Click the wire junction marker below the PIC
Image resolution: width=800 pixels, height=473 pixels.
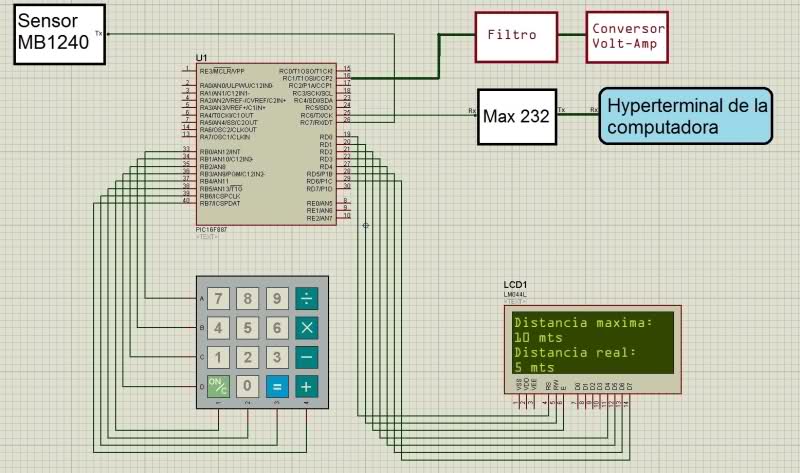coord(365,226)
